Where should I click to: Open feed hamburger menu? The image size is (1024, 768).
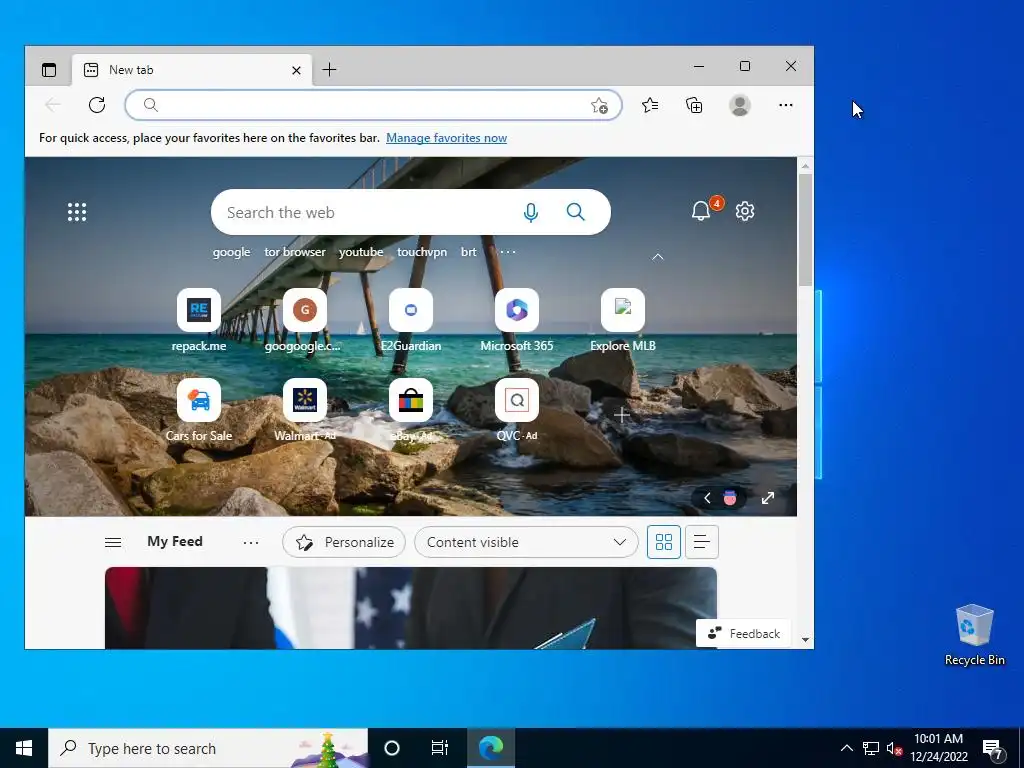pos(113,542)
